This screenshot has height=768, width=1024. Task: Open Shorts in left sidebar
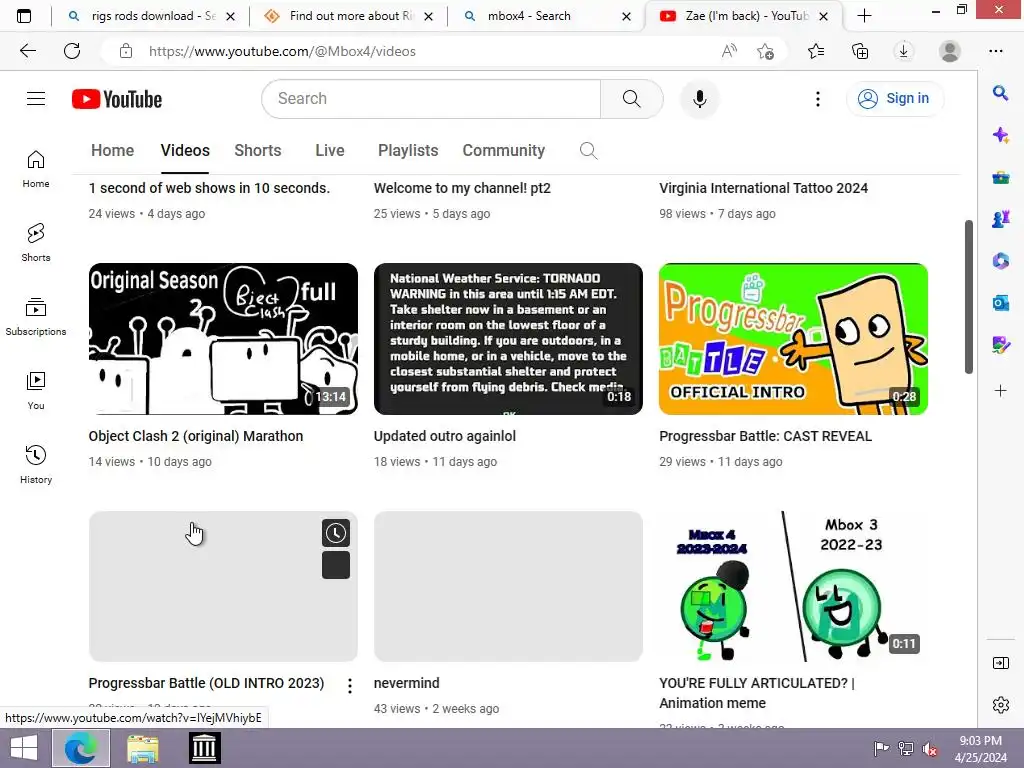(36, 243)
